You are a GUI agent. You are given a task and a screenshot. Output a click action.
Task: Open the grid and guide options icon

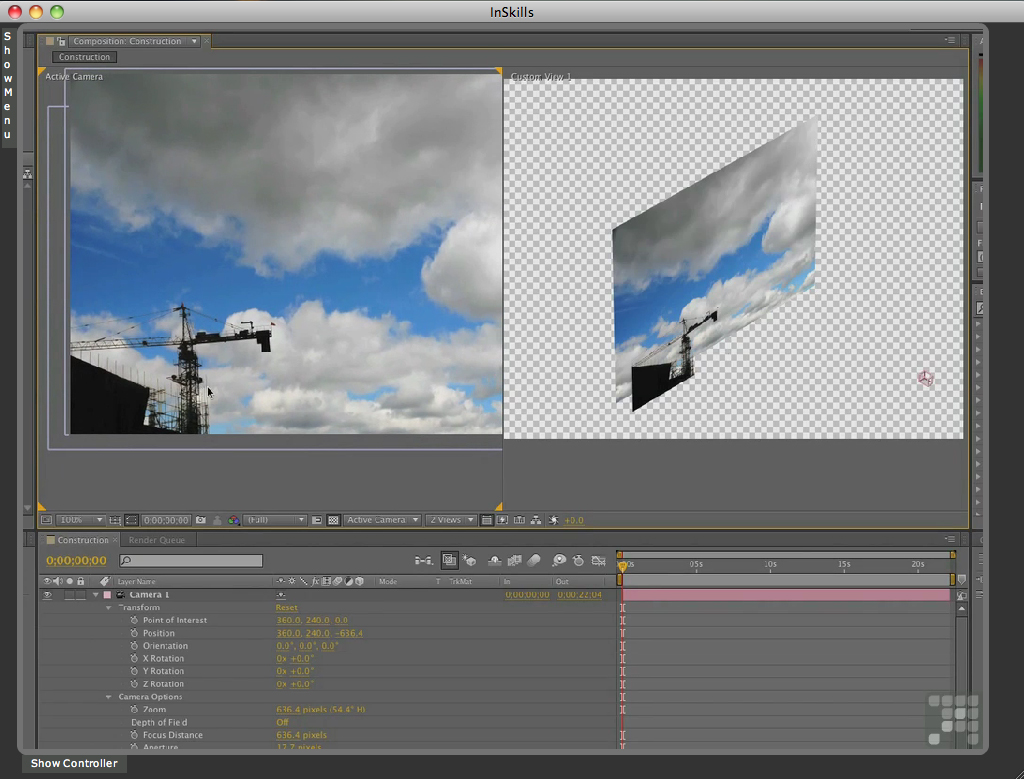coord(115,520)
